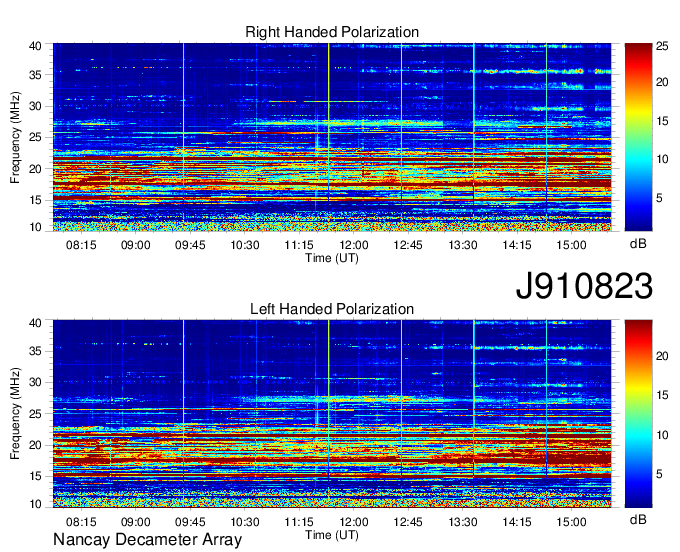Click the top plot's color bar

[638, 137]
